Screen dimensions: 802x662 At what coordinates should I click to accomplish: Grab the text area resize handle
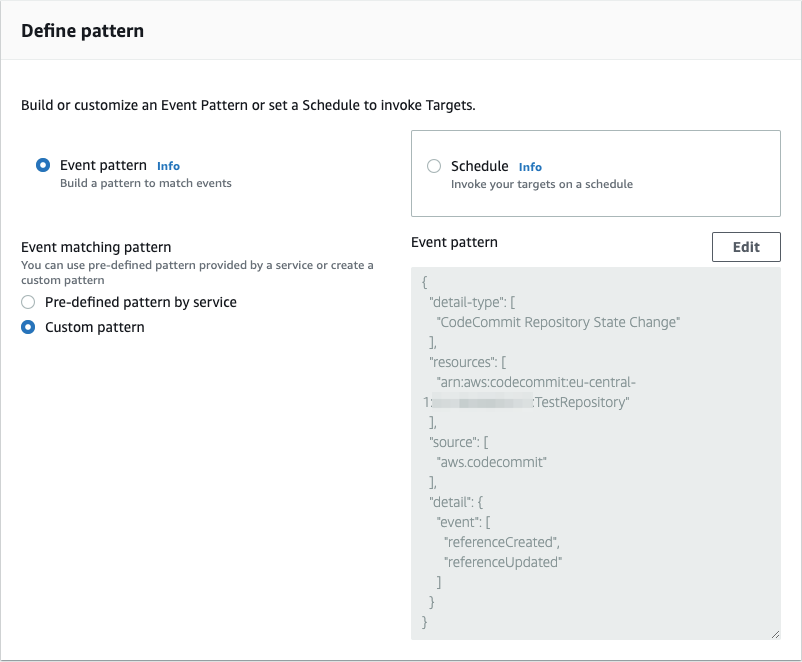click(x=775, y=634)
